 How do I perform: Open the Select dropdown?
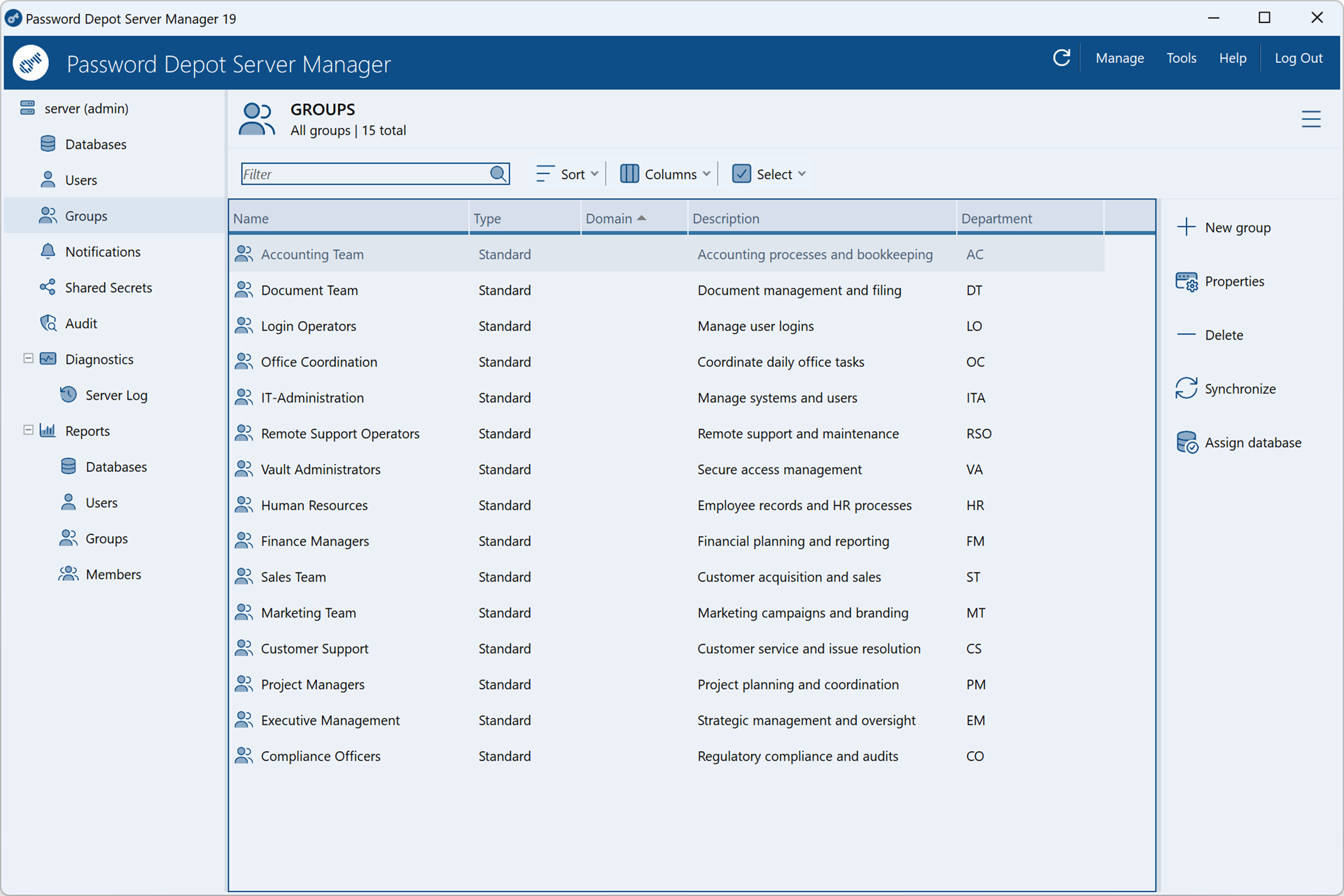click(x=769, y=174)
